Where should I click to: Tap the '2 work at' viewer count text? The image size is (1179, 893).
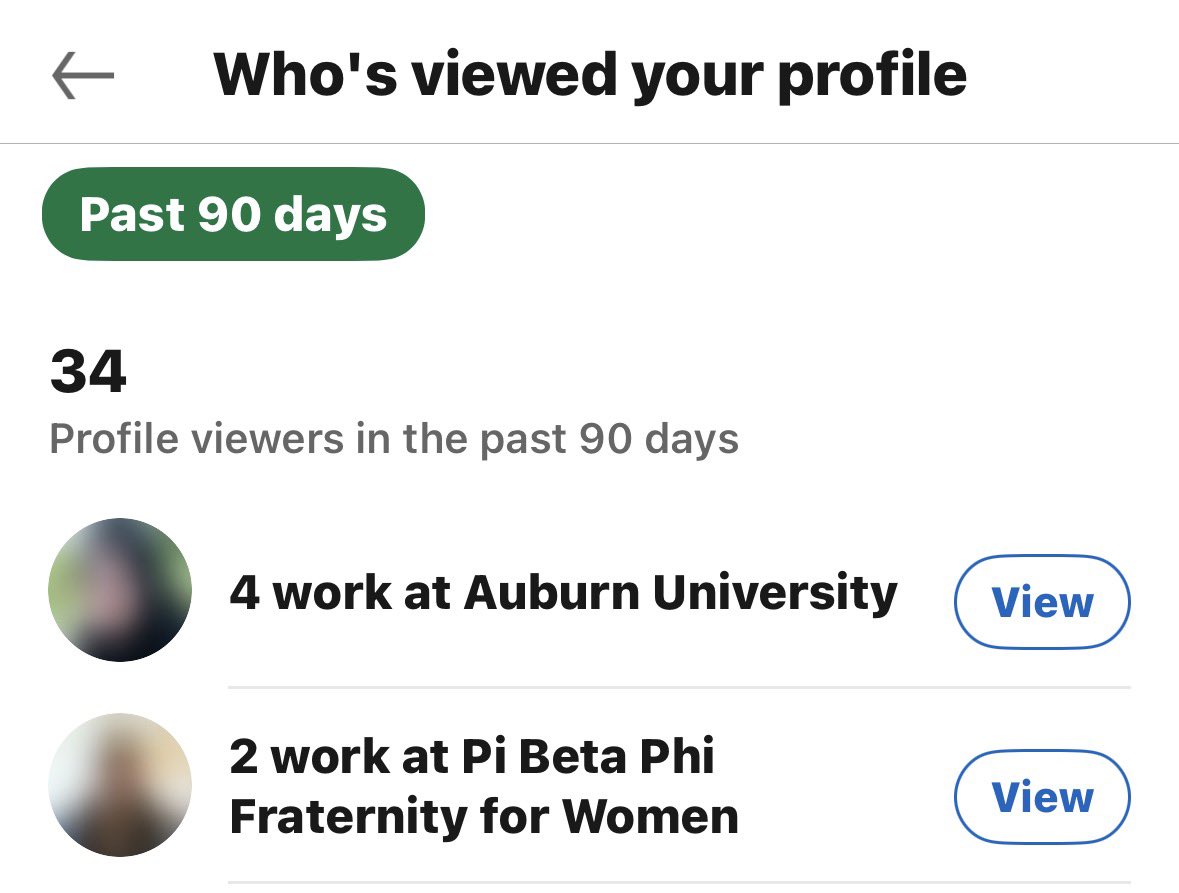(x=339, y=756)
